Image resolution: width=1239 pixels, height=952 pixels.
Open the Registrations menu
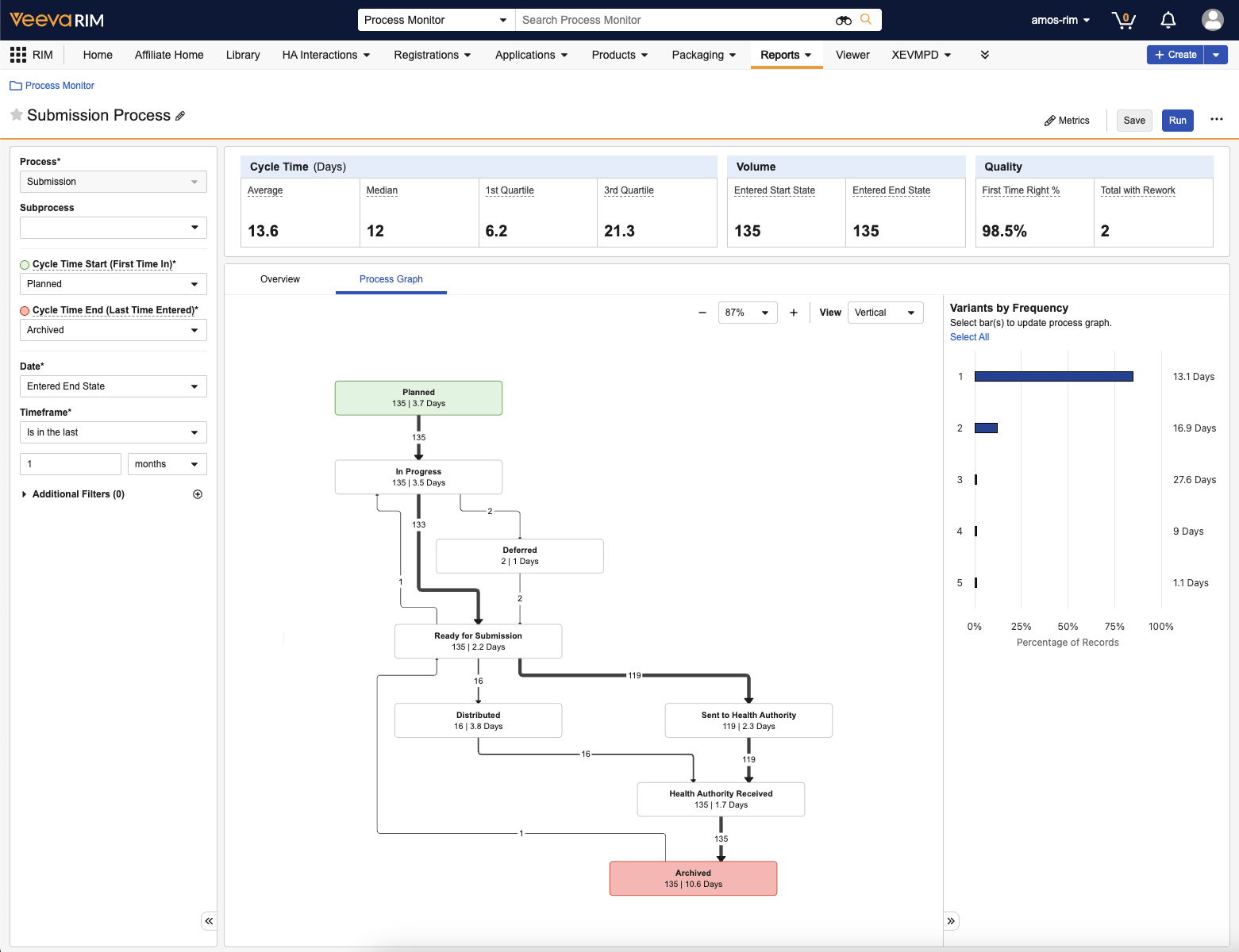433,55
